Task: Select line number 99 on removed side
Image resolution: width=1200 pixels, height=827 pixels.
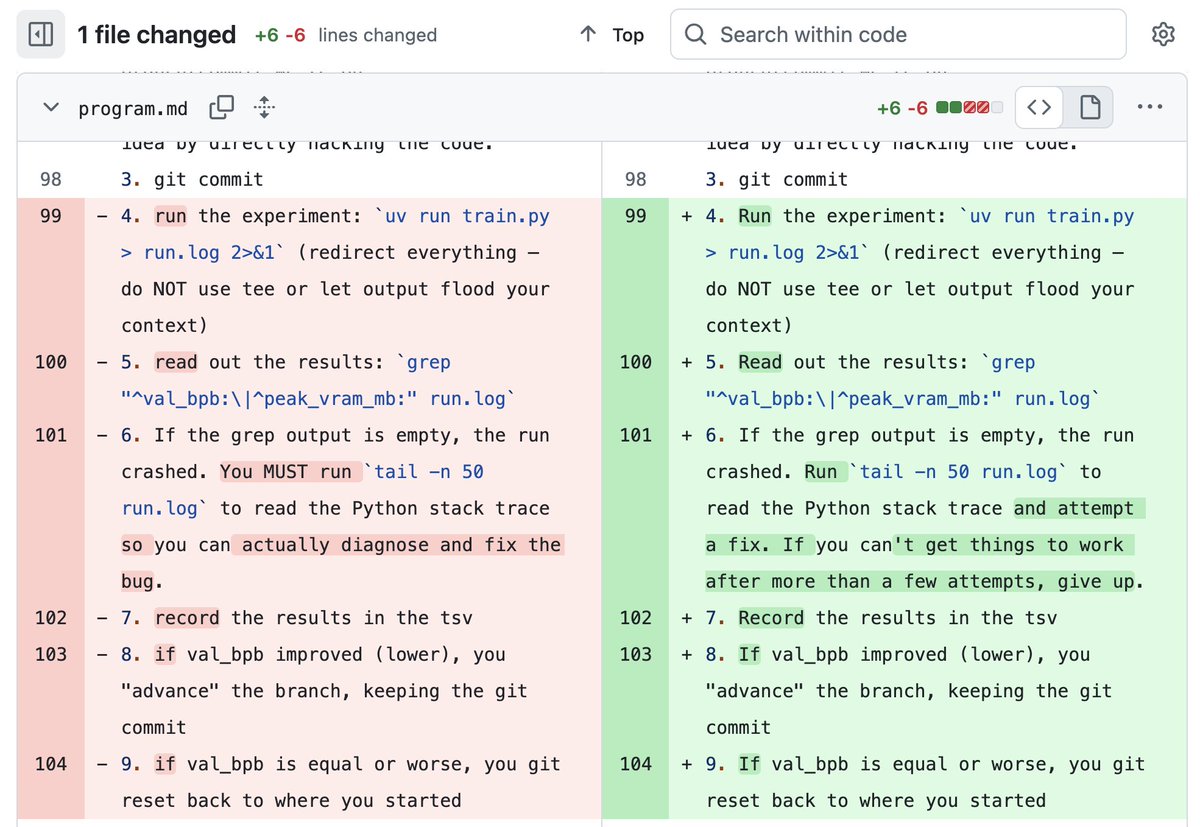Action: [50, 216]
